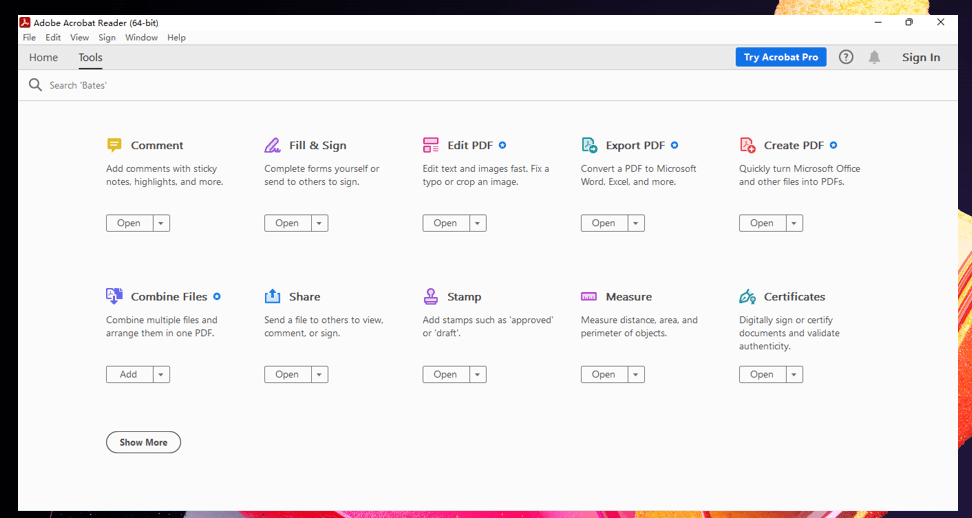
Task: Click the Create PDF icon
Action: [747, 145]
